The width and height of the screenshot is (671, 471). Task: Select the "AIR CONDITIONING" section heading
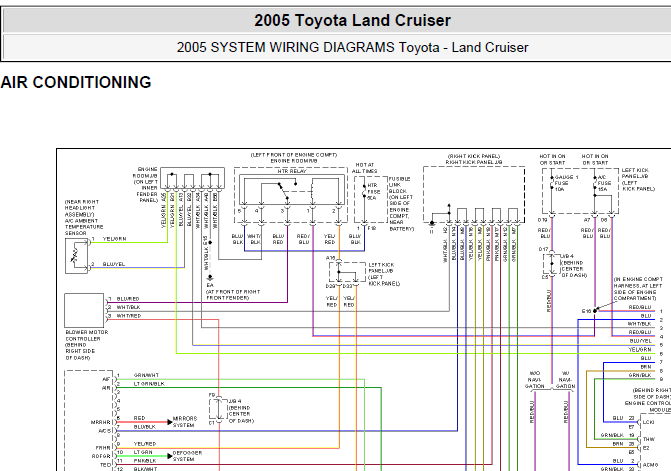point(76,82)
